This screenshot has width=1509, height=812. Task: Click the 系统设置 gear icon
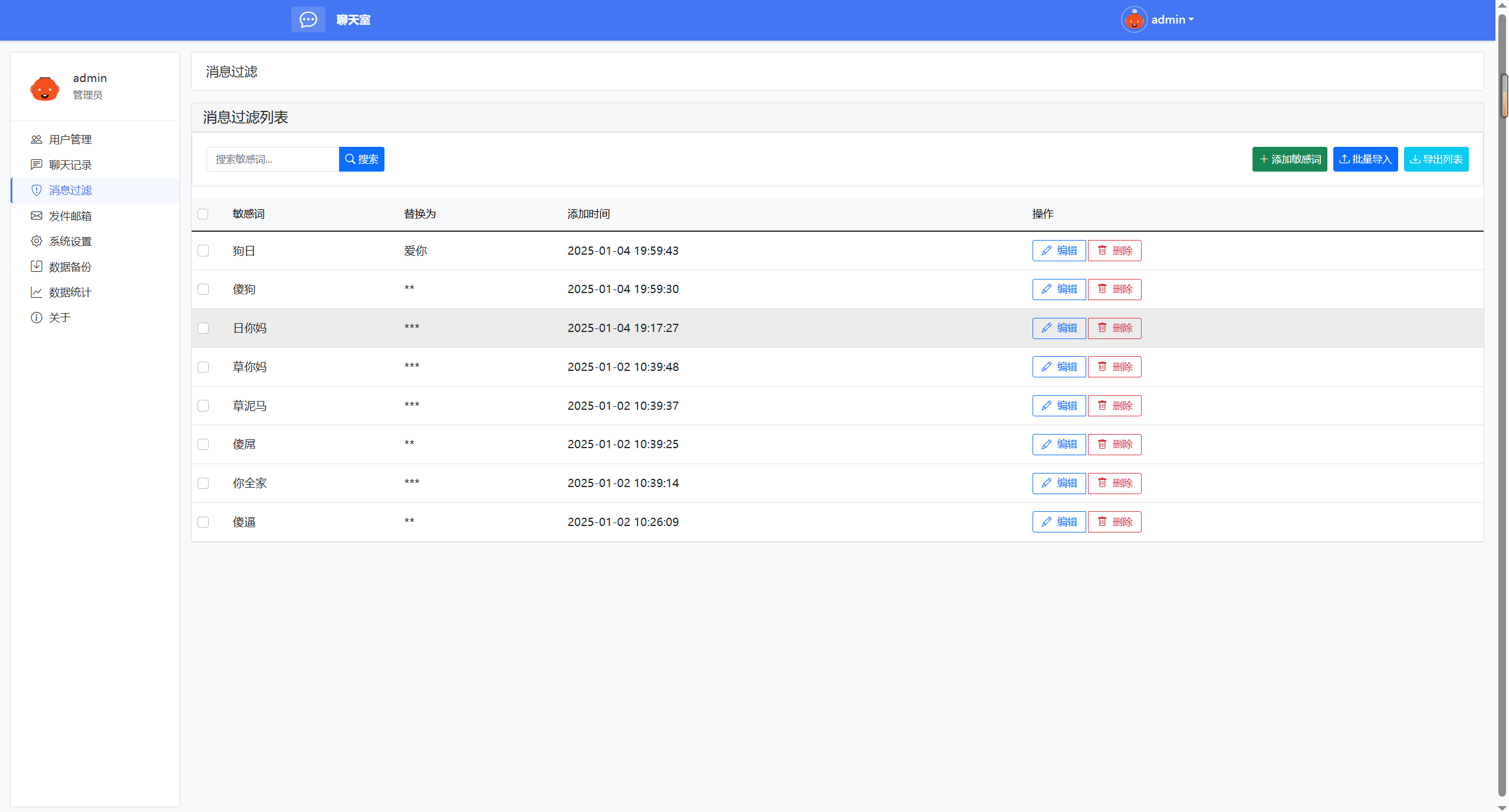pos(37,241)
